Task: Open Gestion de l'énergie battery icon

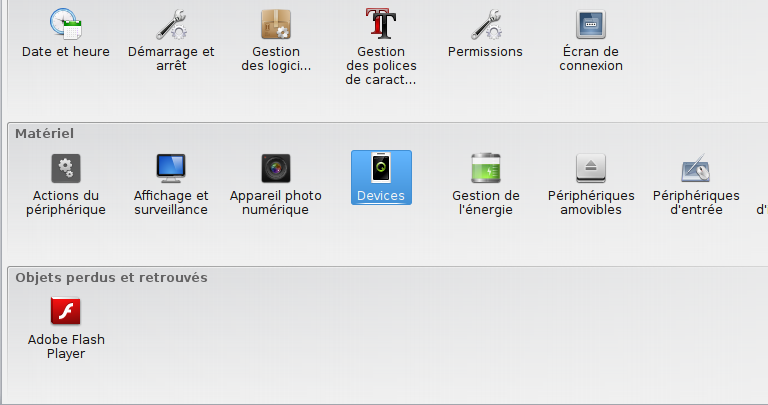Action: pyautogui.click(x=485, y=168)
